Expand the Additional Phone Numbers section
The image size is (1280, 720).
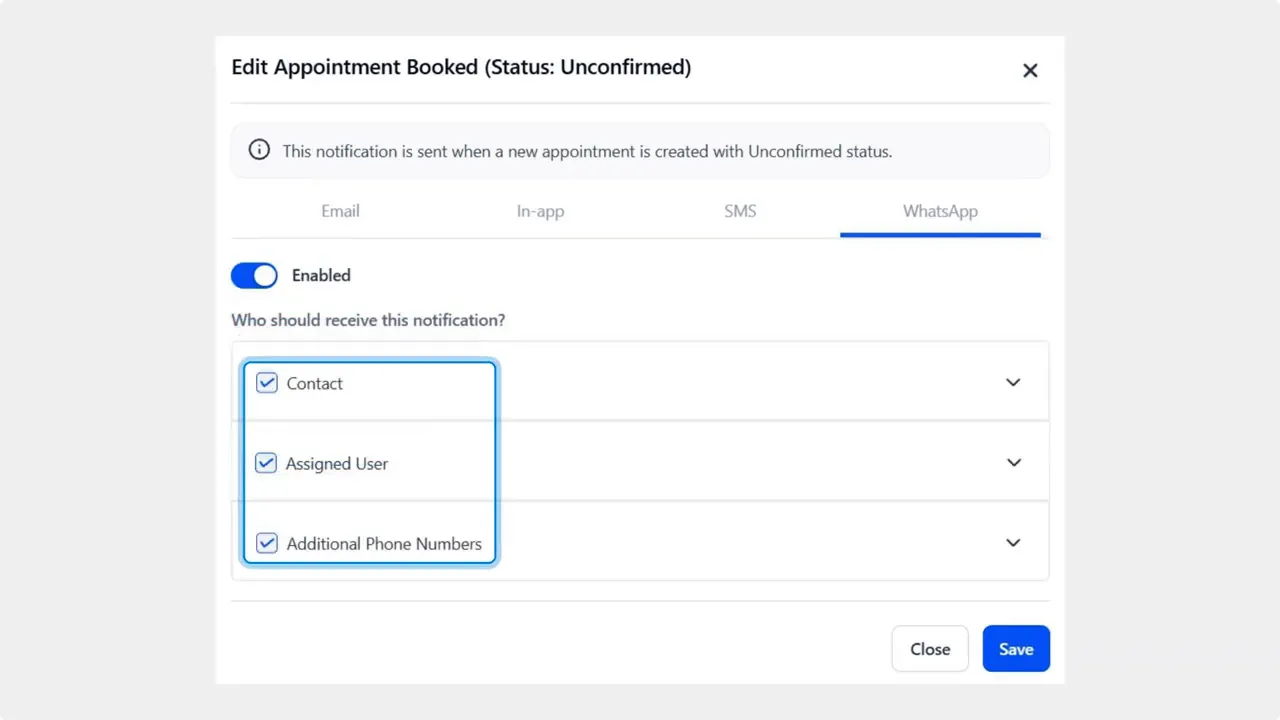[x=1013, y=542]
